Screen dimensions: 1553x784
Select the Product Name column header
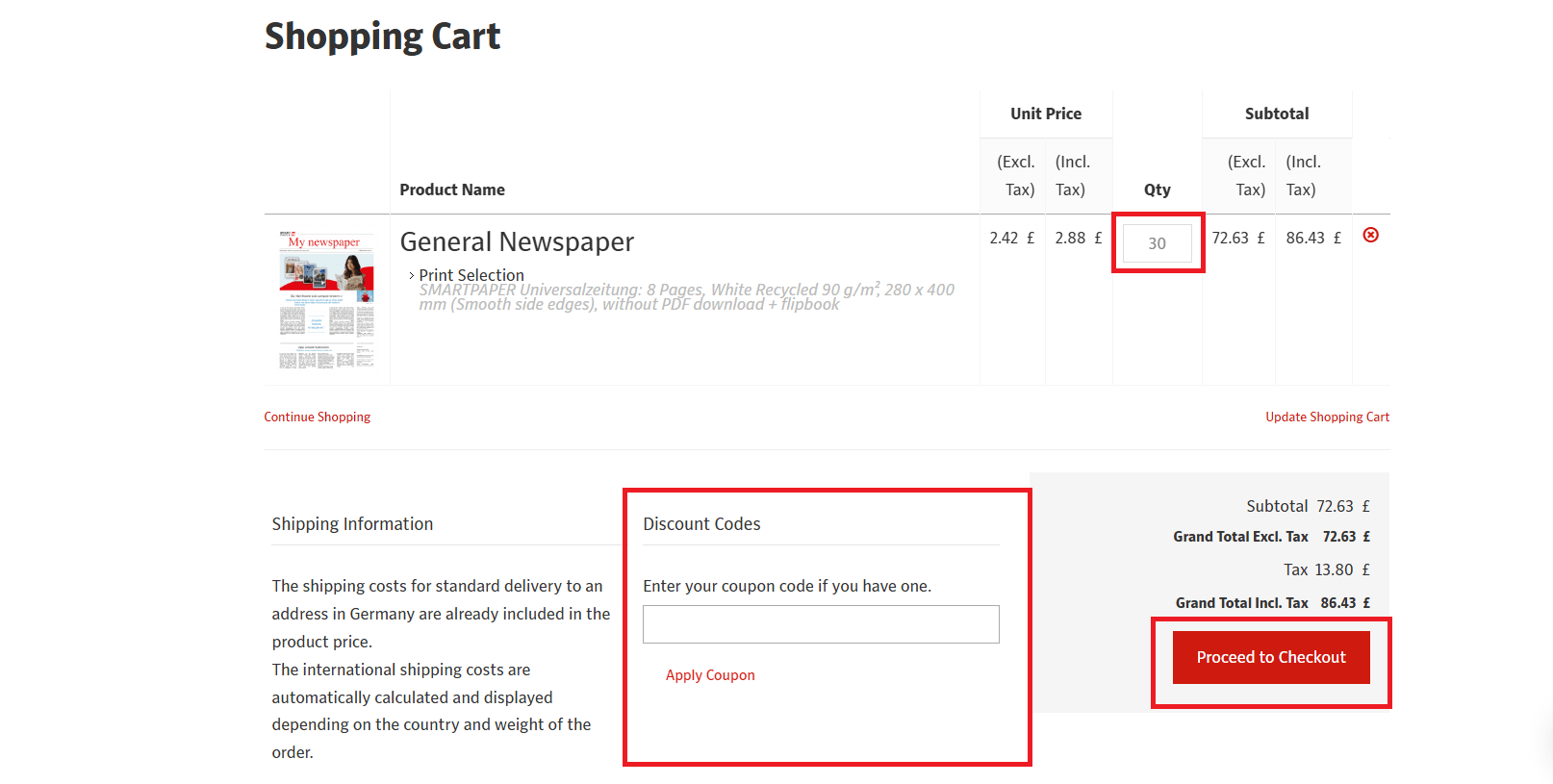click(x=452, y=190)
